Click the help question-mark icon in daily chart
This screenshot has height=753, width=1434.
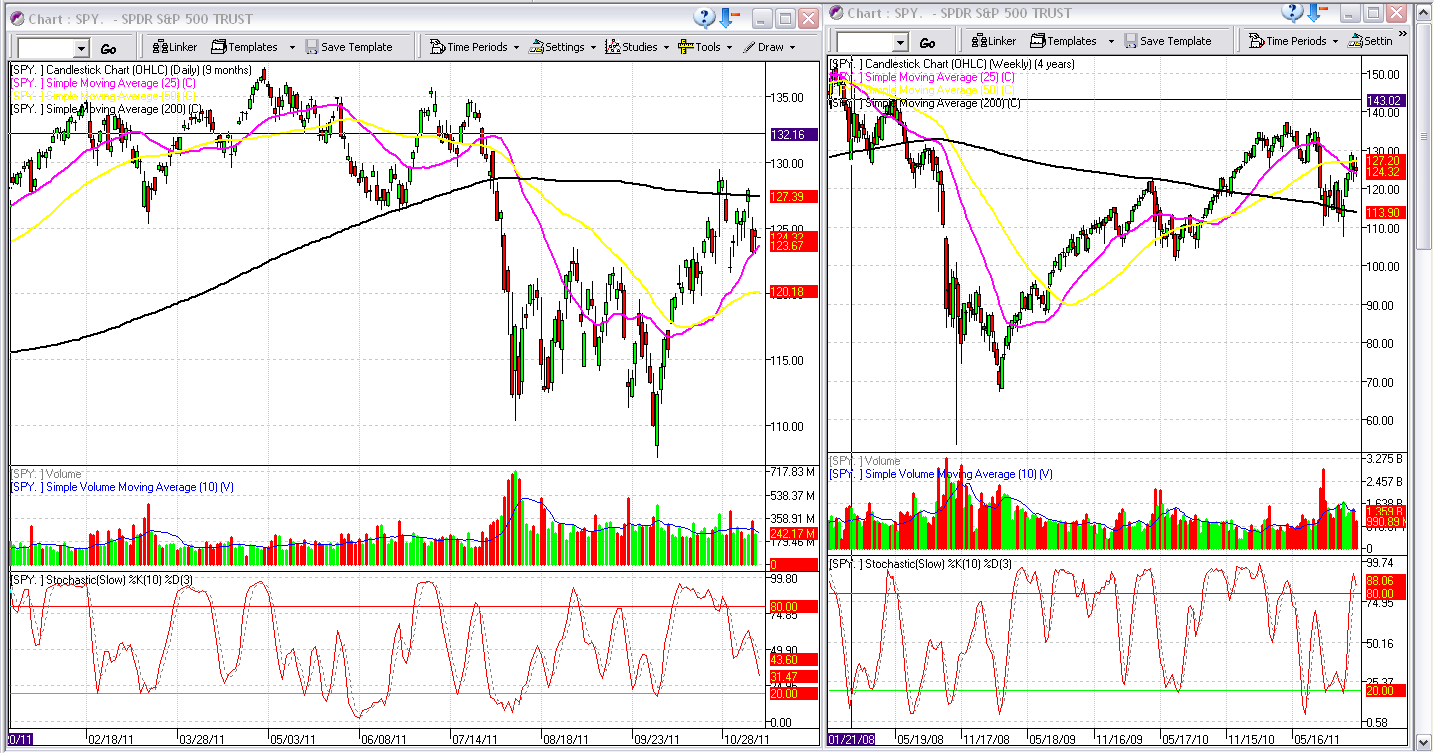(705, 17)
